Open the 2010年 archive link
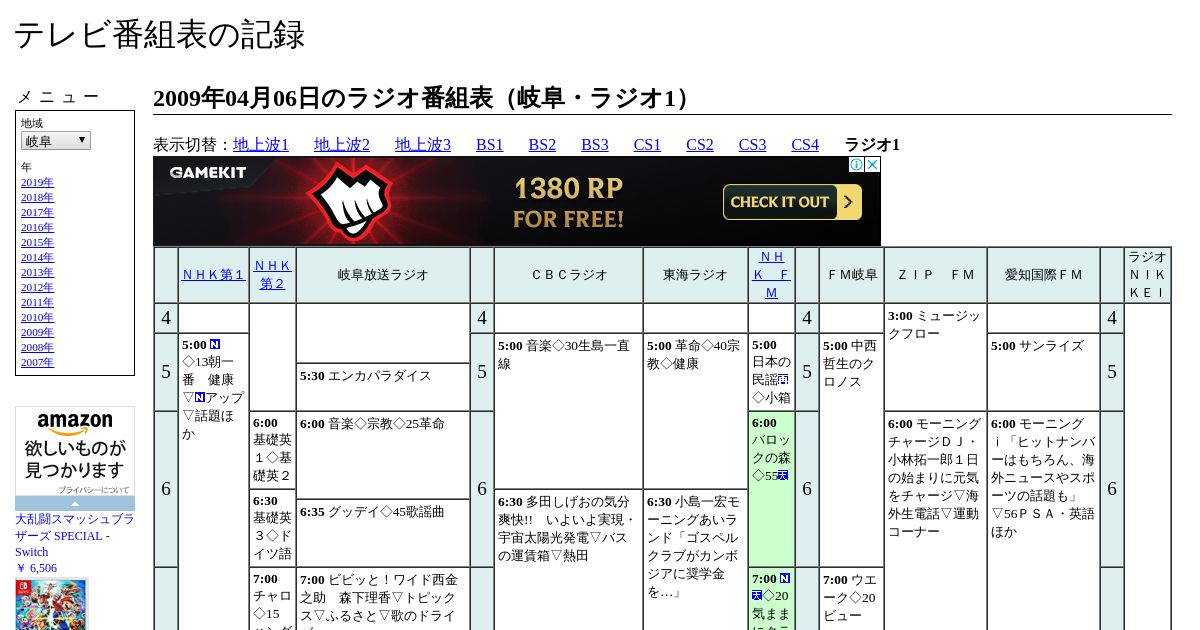This screenshot has height=630, width=1200. click(37, 317)
